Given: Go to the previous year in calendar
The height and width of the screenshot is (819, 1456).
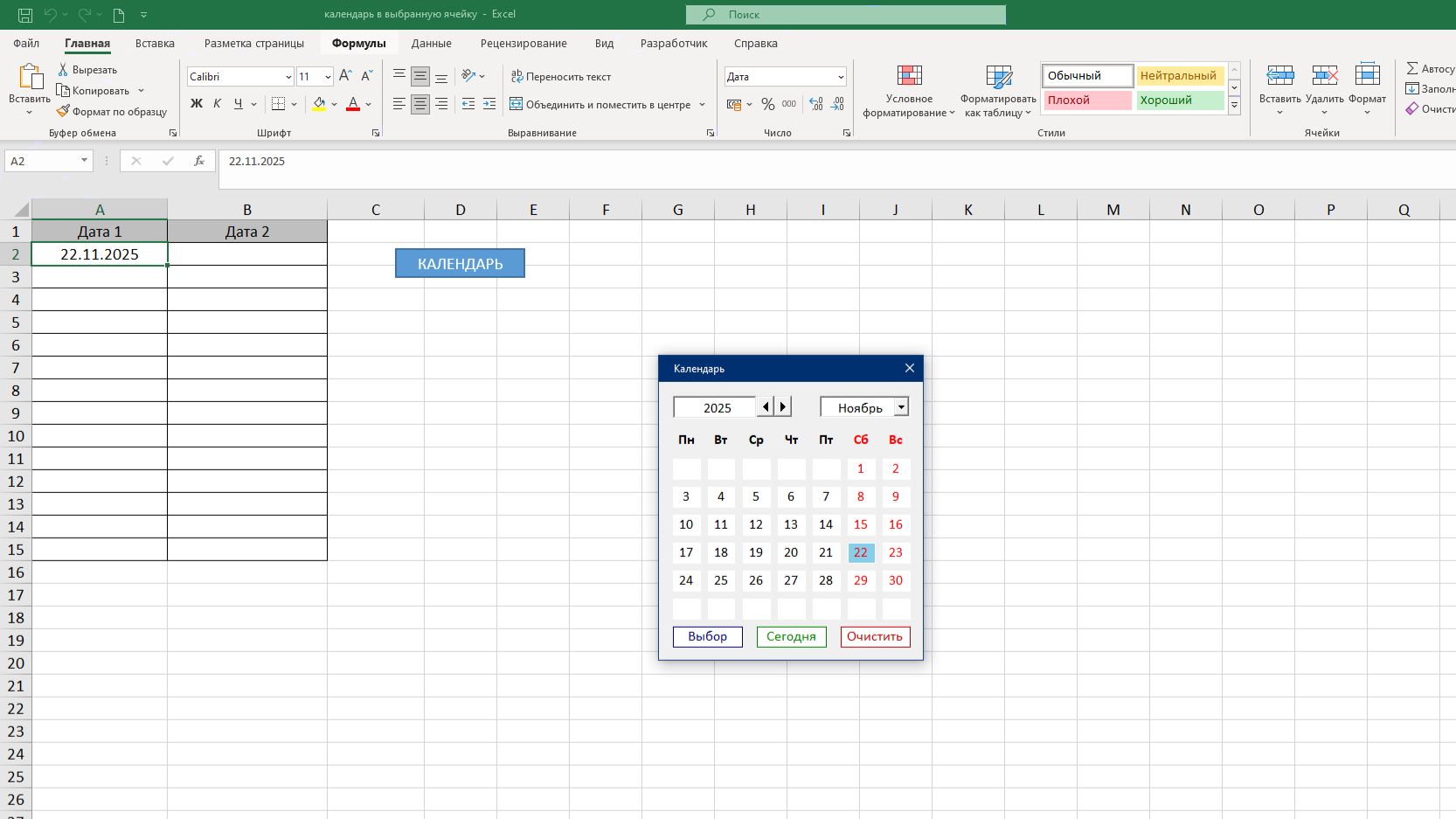Looking at the screenshot, I should click(766, 406).
